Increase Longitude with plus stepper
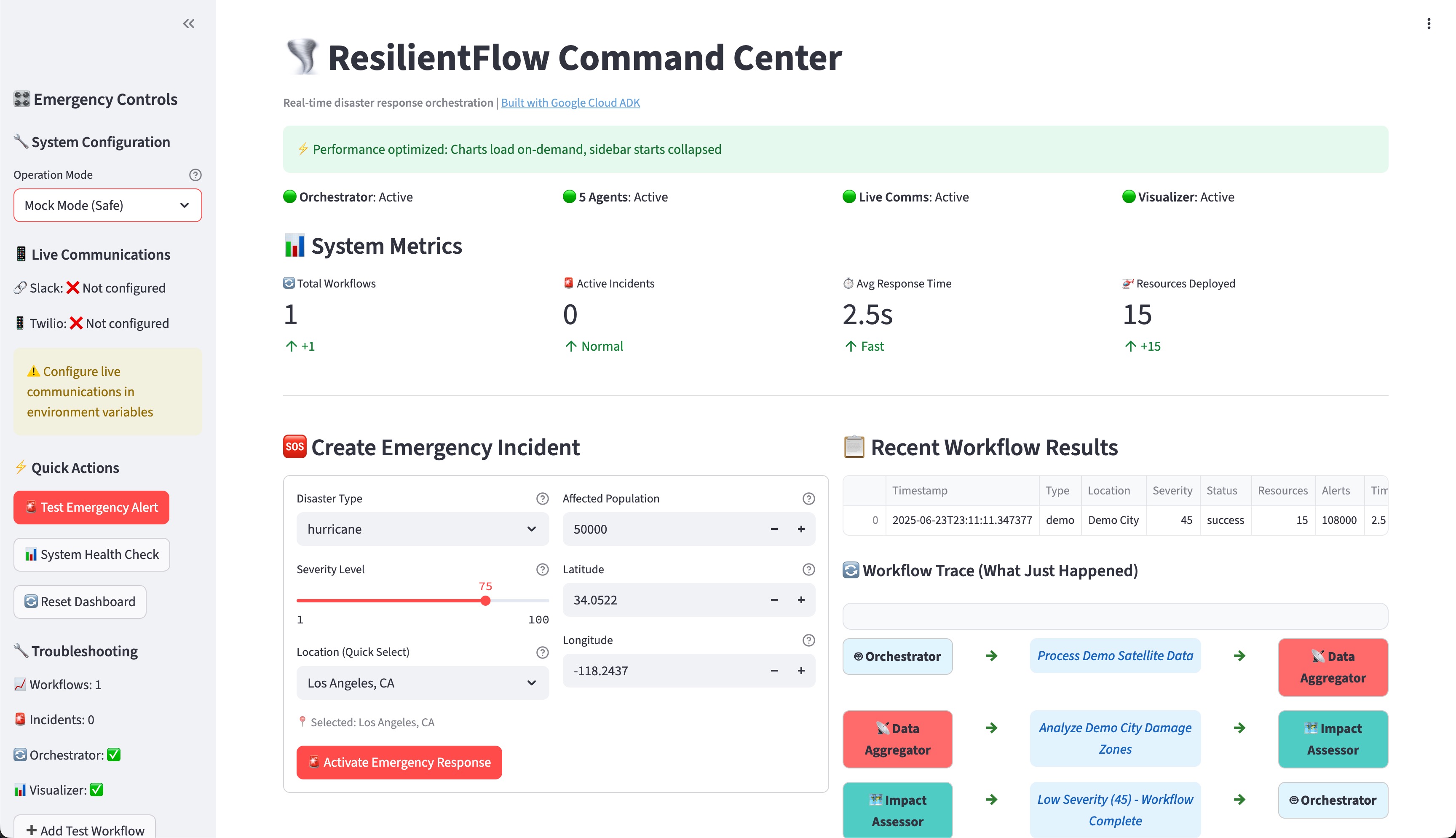The height and width of the screenshot is (838, 1456). coord(800,671)
